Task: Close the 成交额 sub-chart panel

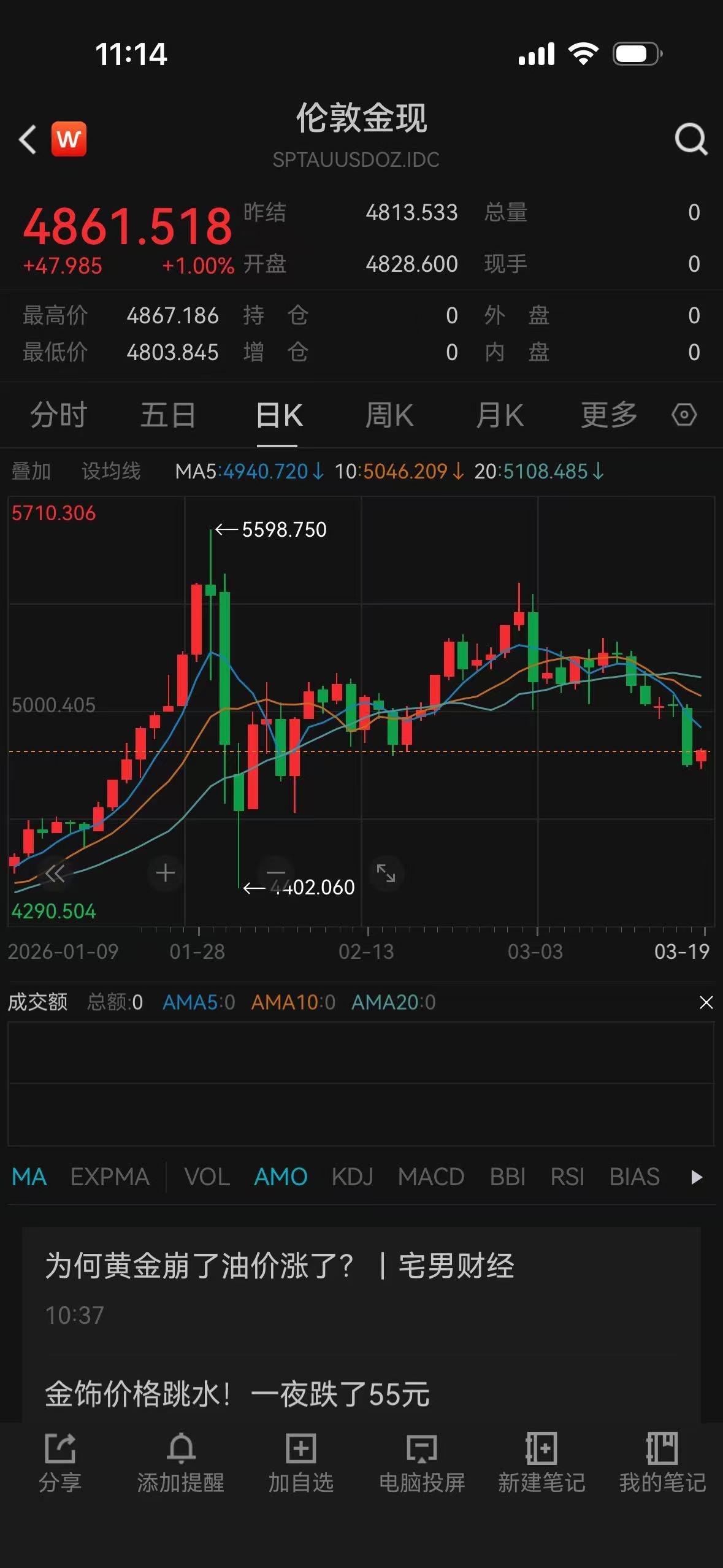Action: pos(706,1002)
